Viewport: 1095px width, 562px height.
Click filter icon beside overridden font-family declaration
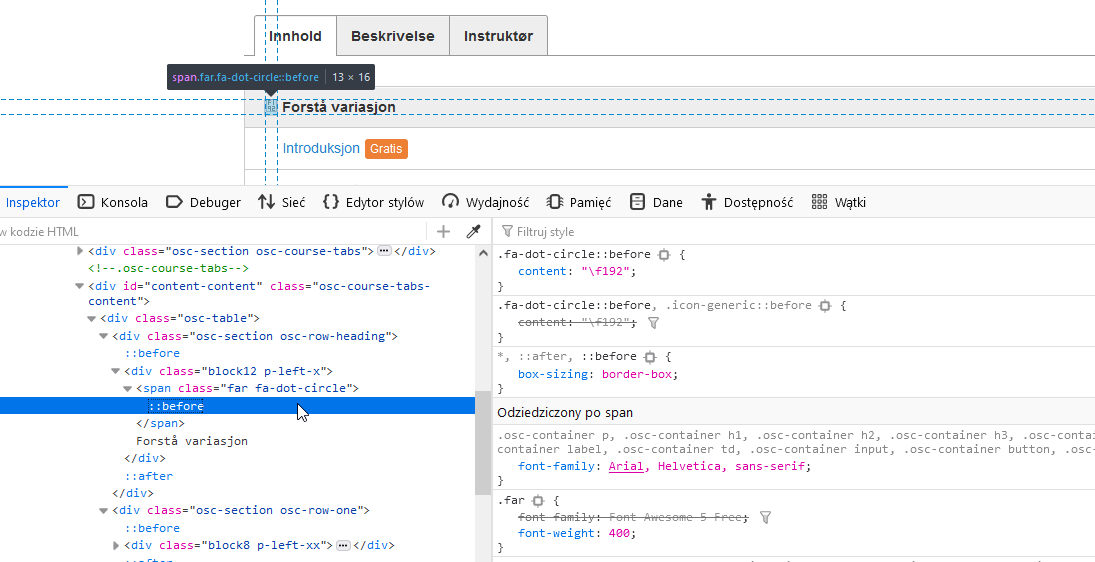(x=766, y=517)
